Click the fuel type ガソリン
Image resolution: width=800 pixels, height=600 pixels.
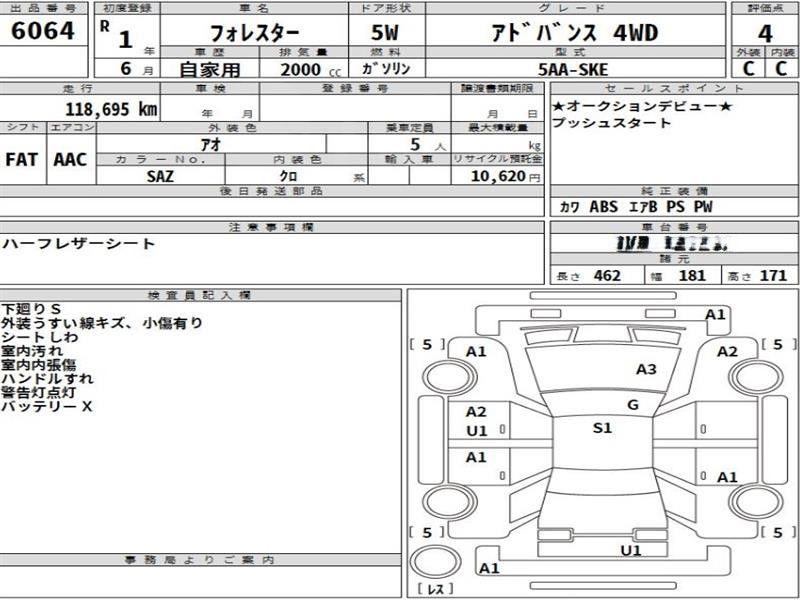click(x=386, y=68)
